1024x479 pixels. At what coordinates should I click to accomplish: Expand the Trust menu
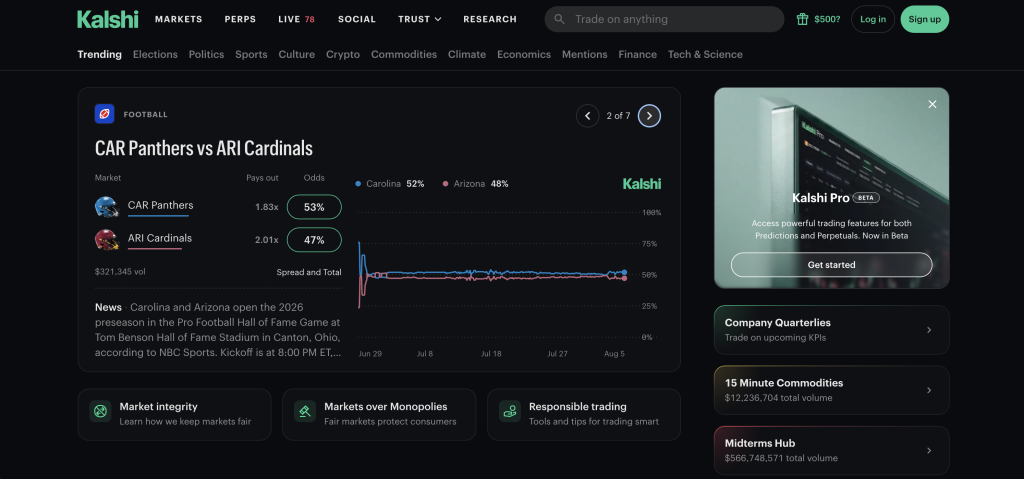coord(420,19)
